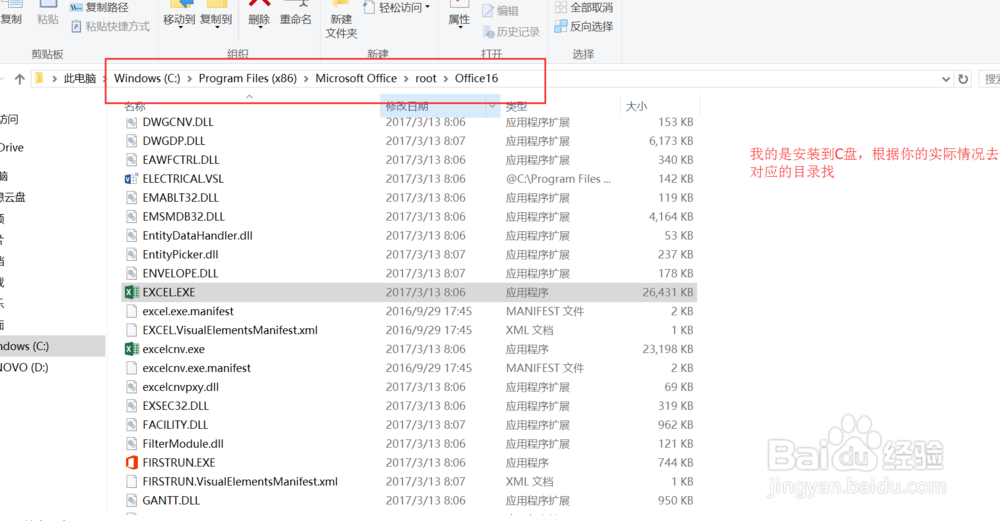Select the EntityDataHandler.dll file
1000x521 pixels.
[x=198, y=235]
